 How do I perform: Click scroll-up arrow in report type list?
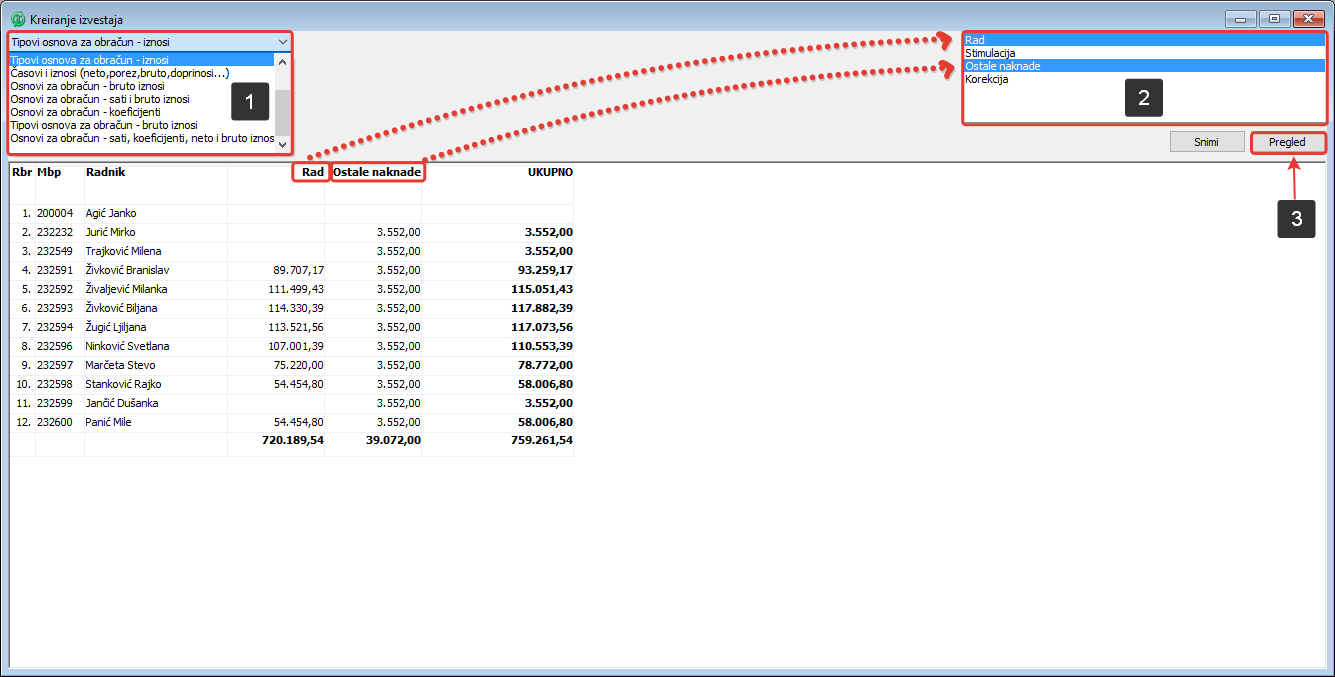[x=282, y=62]
